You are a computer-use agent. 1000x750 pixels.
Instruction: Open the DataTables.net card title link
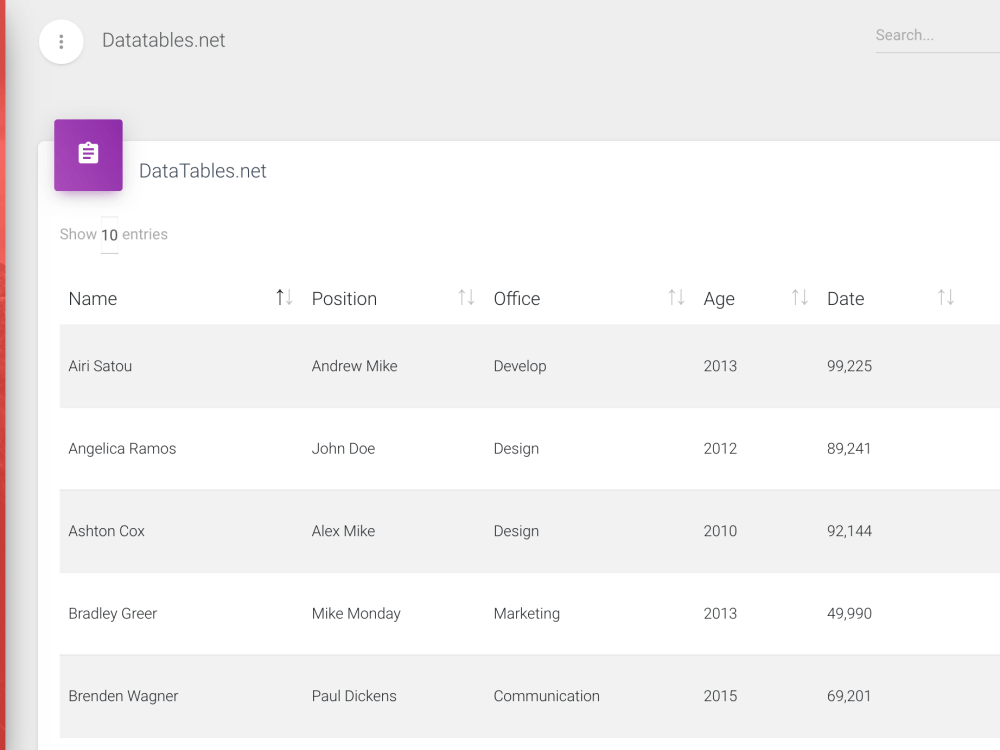tap(202, 170)
